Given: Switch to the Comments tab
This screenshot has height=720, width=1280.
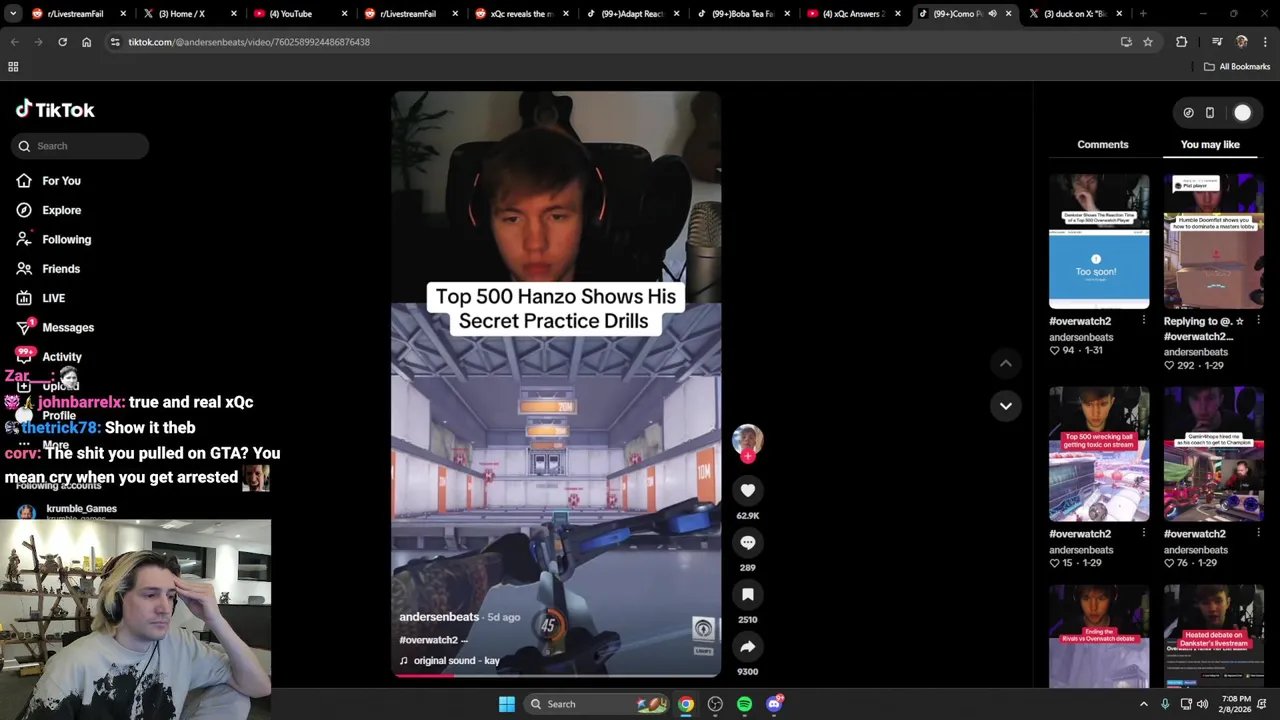Looking at the screenshot, I should click(1102, 145).
